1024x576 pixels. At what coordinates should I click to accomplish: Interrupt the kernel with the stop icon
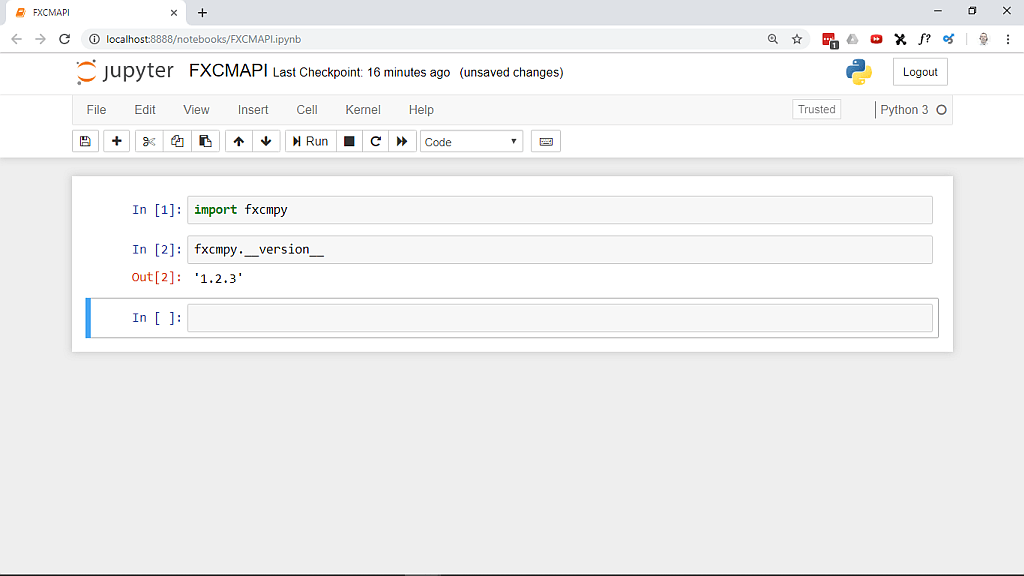349,141
